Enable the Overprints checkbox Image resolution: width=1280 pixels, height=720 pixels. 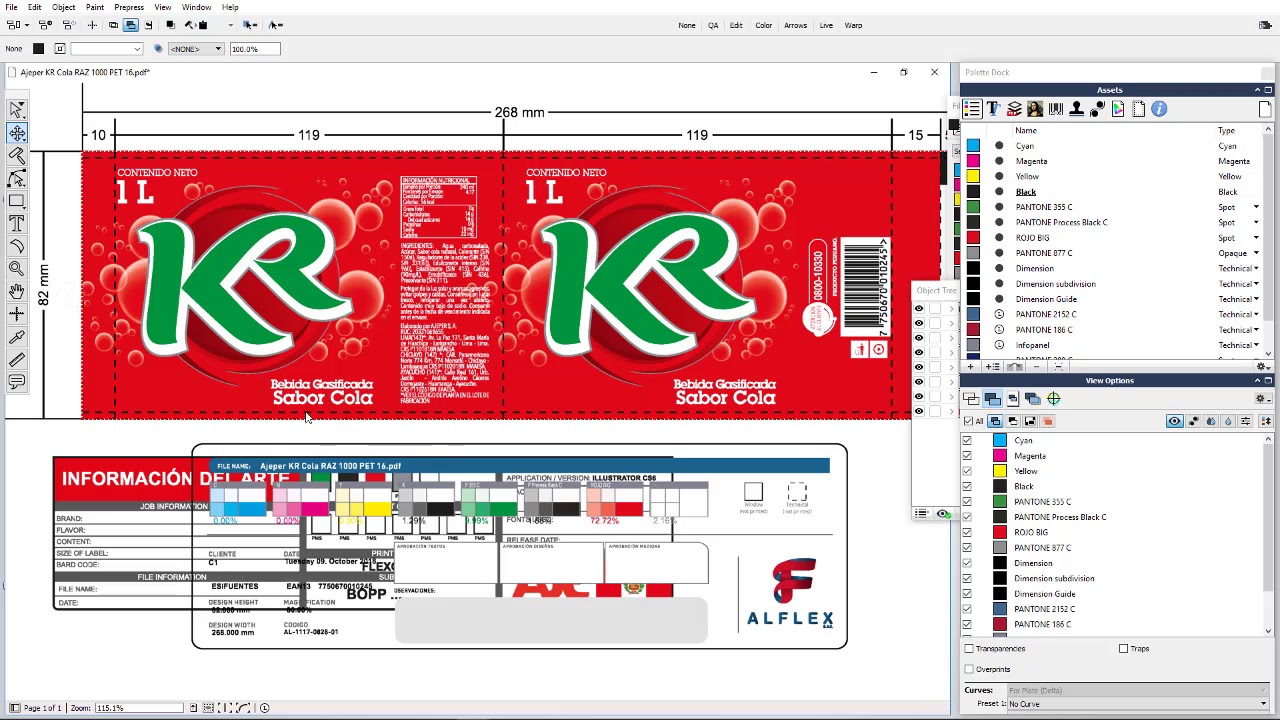click(x=969, y=669)
